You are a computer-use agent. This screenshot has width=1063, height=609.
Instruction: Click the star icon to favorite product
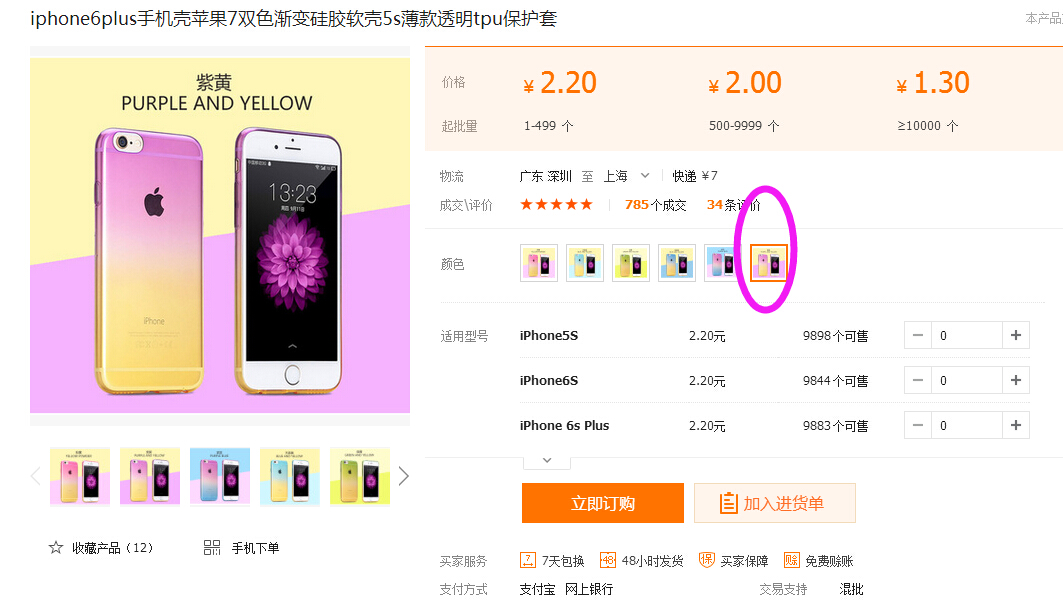56,547
